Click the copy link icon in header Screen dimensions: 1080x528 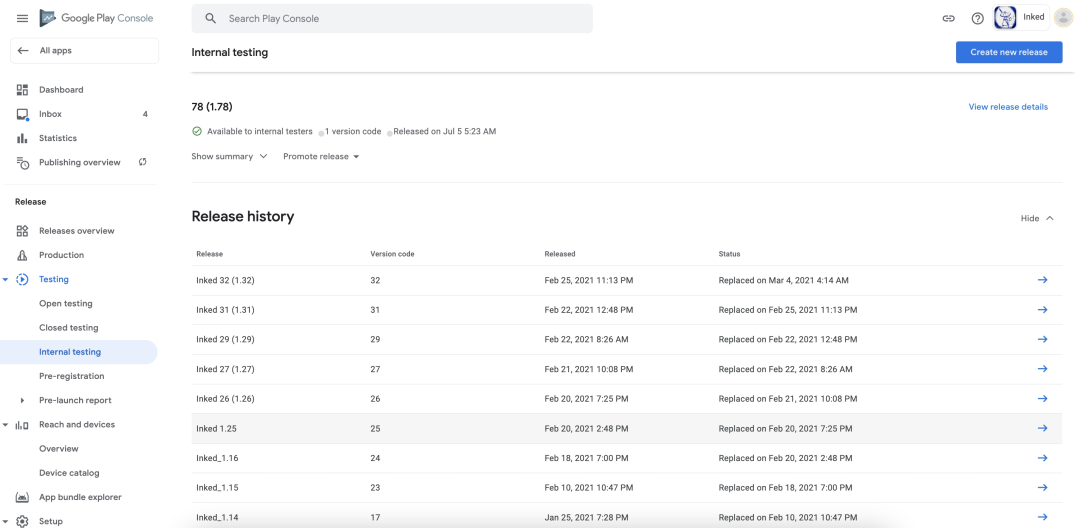pos(948,18)
